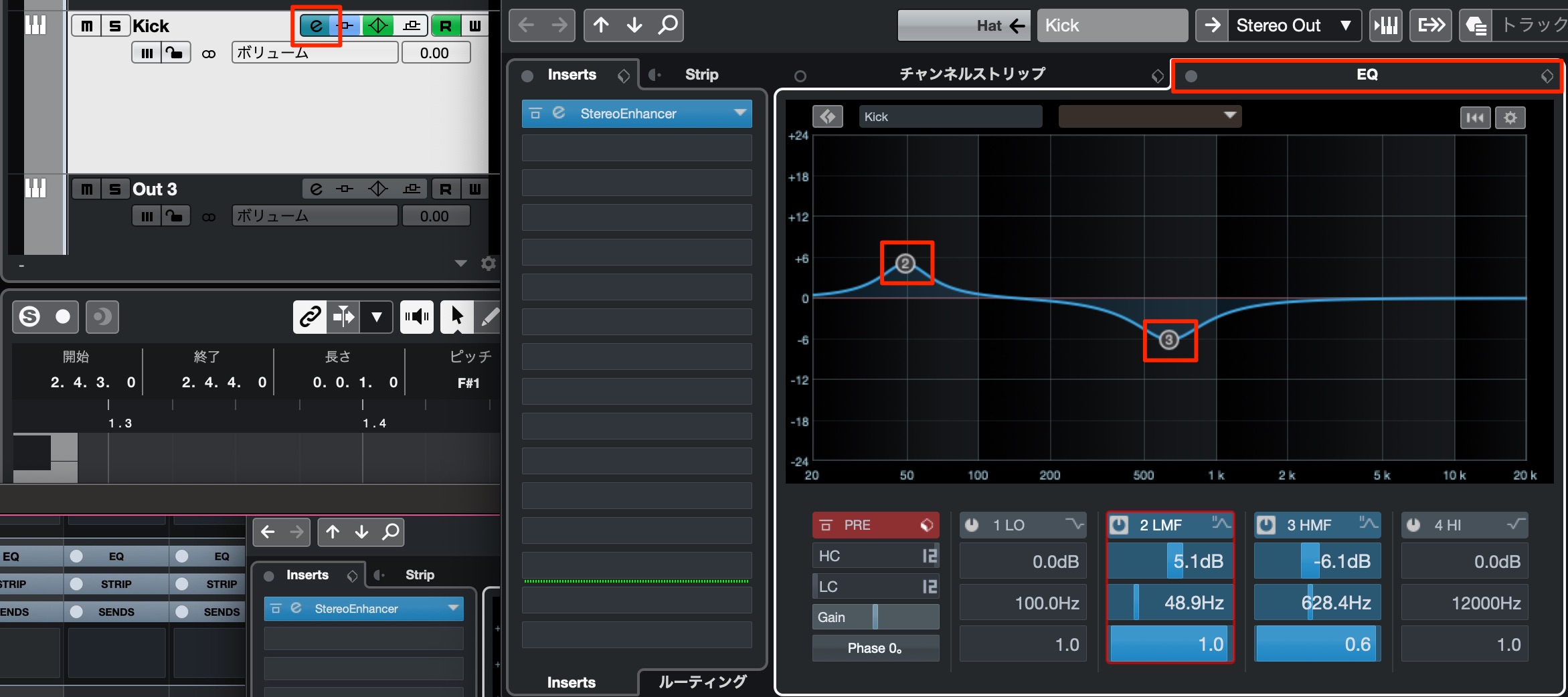Switch to the Strip tab
The width and height of the screenshot is (1568, 697).
tap(701, 74)
